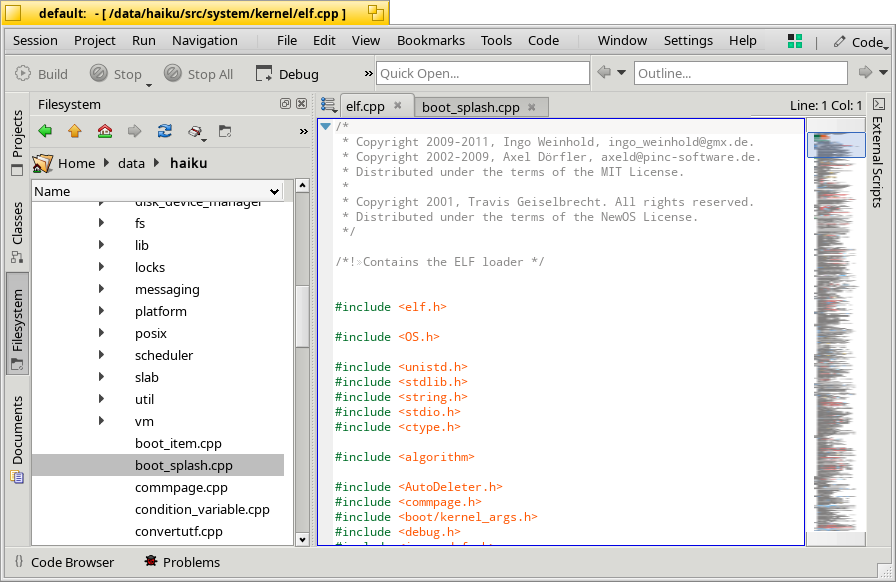
Task: Open the Problems bottom panel
Action: 183,562
